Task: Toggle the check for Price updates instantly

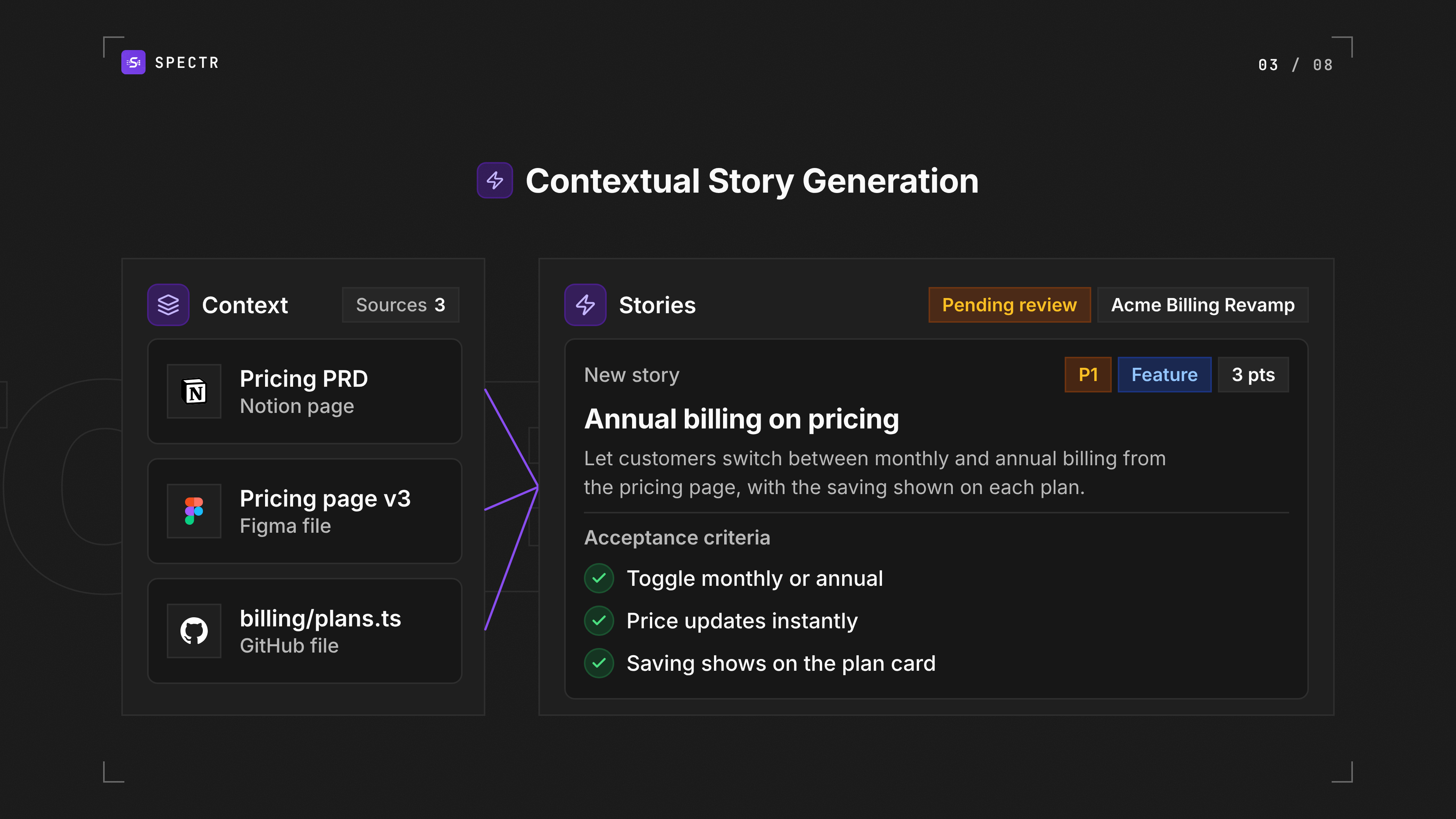Action: (599, 621)
